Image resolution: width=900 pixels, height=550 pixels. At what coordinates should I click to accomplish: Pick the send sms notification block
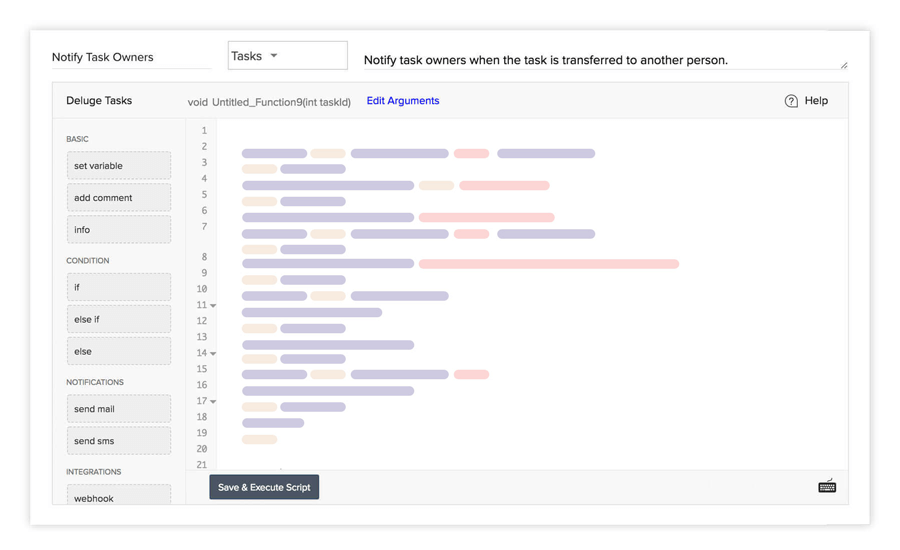pyautogui.click(x=119, y=441)
